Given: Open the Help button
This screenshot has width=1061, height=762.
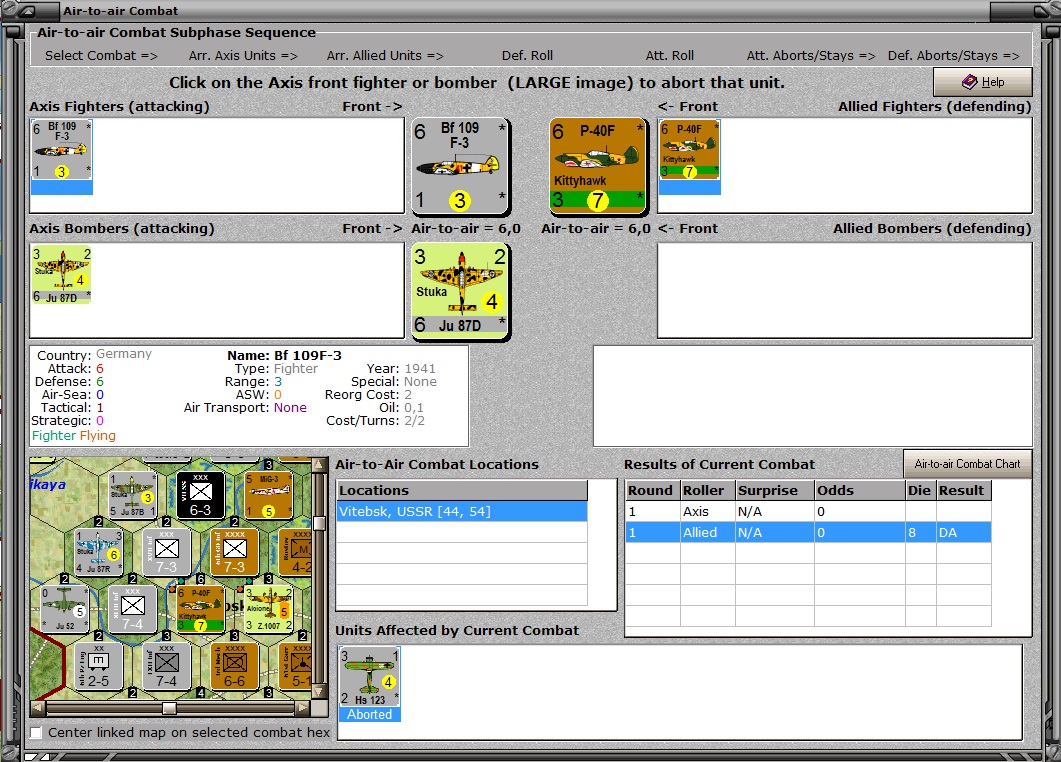Looking at the screenshot, I should tap(983, 82).
